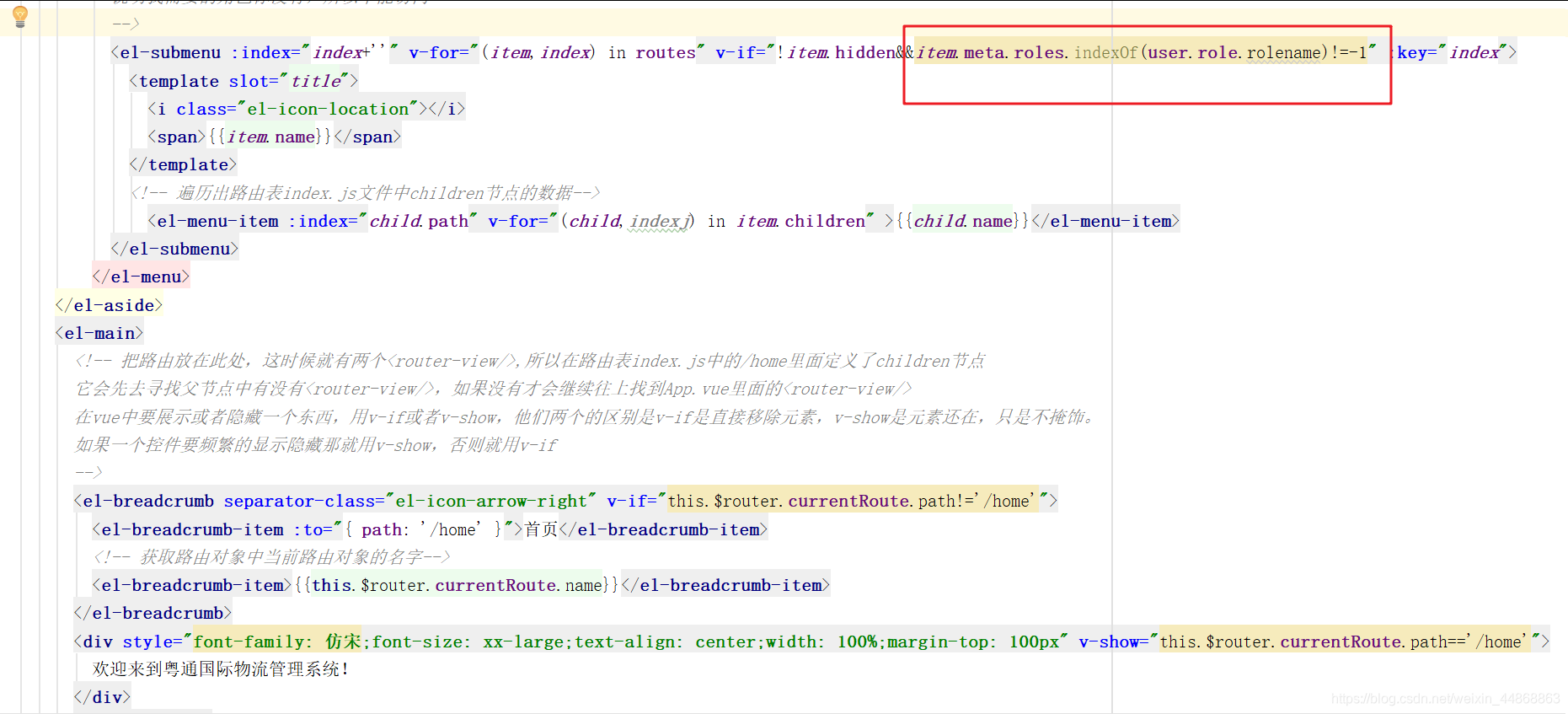Click the opening <el-main> tag
The width and height of the screenshot is (1568, 714).
pyautogui.click(x=99, y=333)
